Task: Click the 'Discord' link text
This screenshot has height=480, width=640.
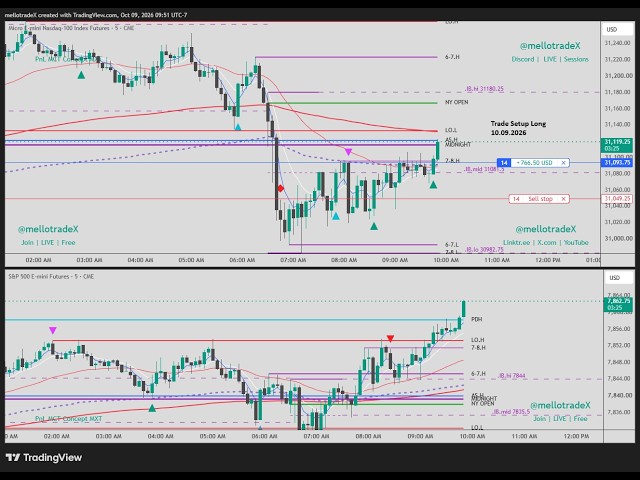Action: (x=523, y=59)
